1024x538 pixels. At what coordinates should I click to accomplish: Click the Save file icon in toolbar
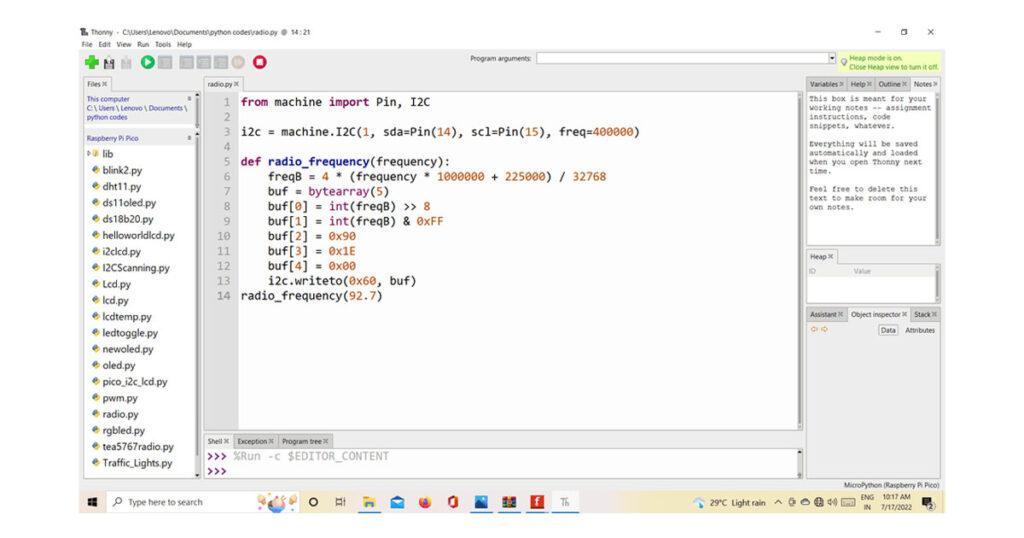126,62
